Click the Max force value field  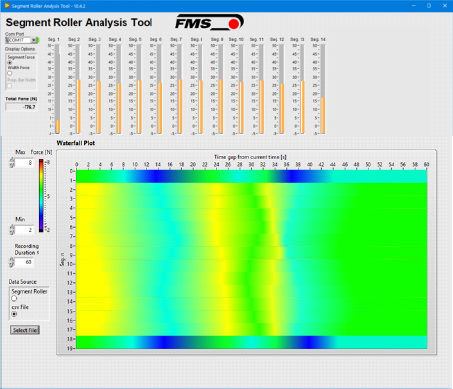[x=24, y=163]
